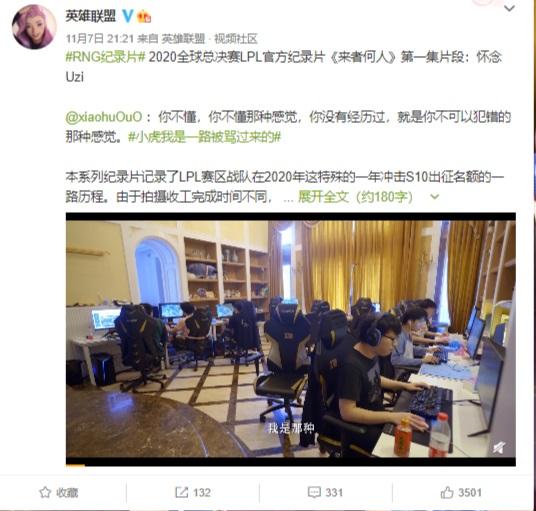Expand full text 展开全文 link

pyautogui.click(x=323, y=197)
